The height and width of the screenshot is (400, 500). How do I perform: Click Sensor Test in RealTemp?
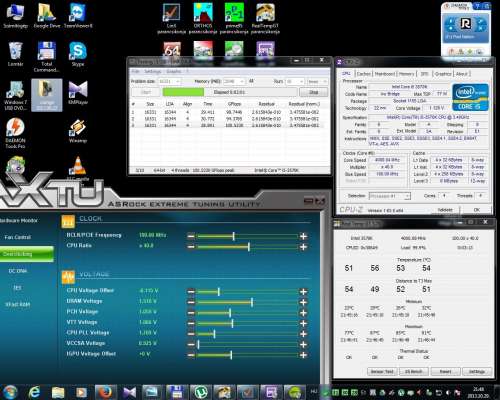(382, 371)
